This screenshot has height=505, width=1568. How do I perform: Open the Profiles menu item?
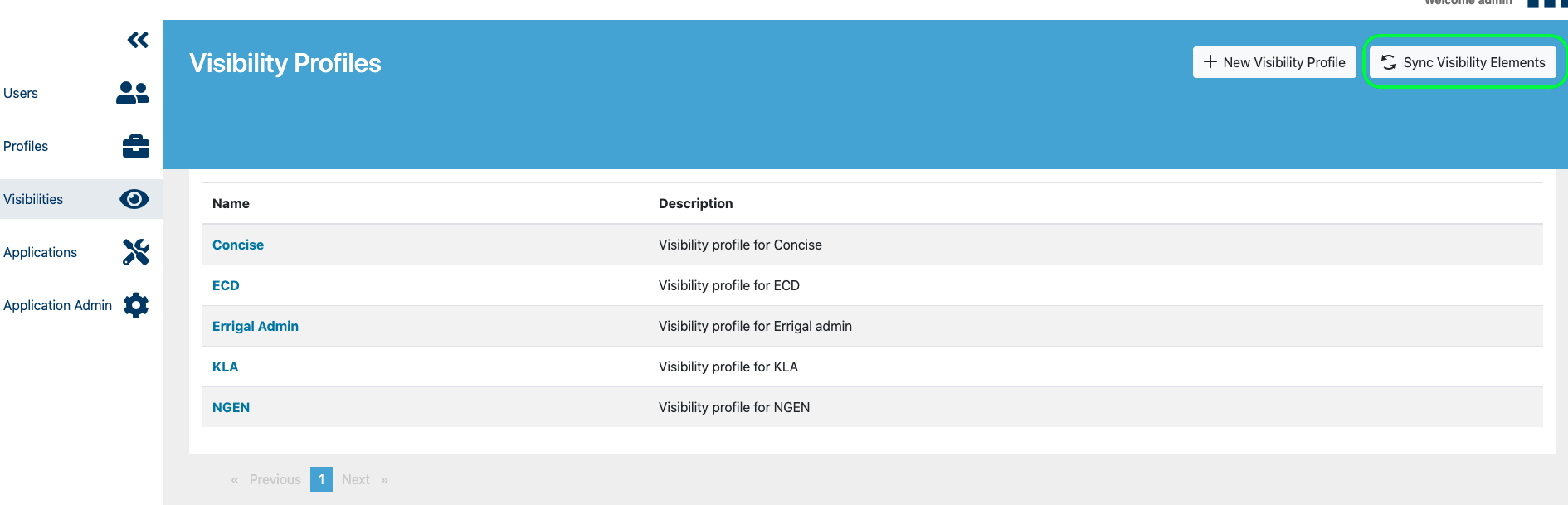coord(26,146)
